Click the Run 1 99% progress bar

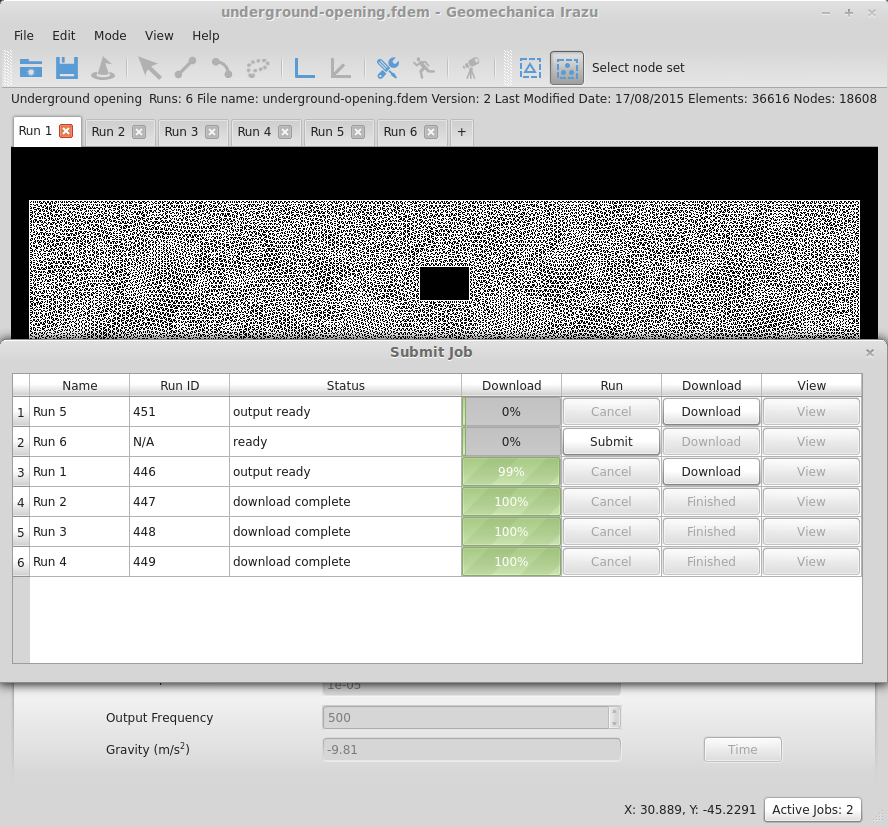point(511,472)
